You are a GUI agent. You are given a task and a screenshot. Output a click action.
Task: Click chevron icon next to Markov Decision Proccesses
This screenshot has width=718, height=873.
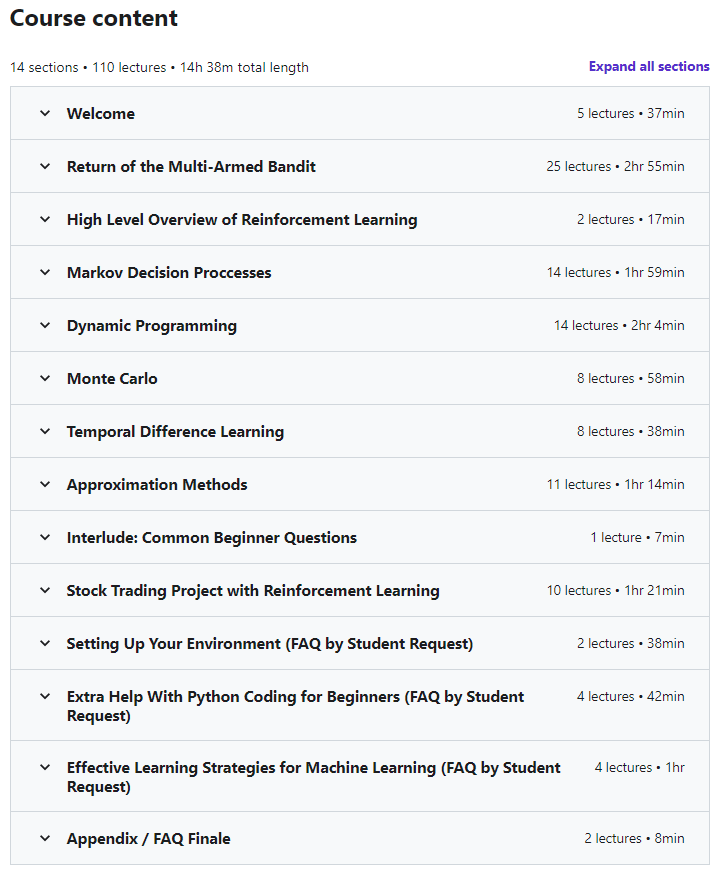[45, 273]
